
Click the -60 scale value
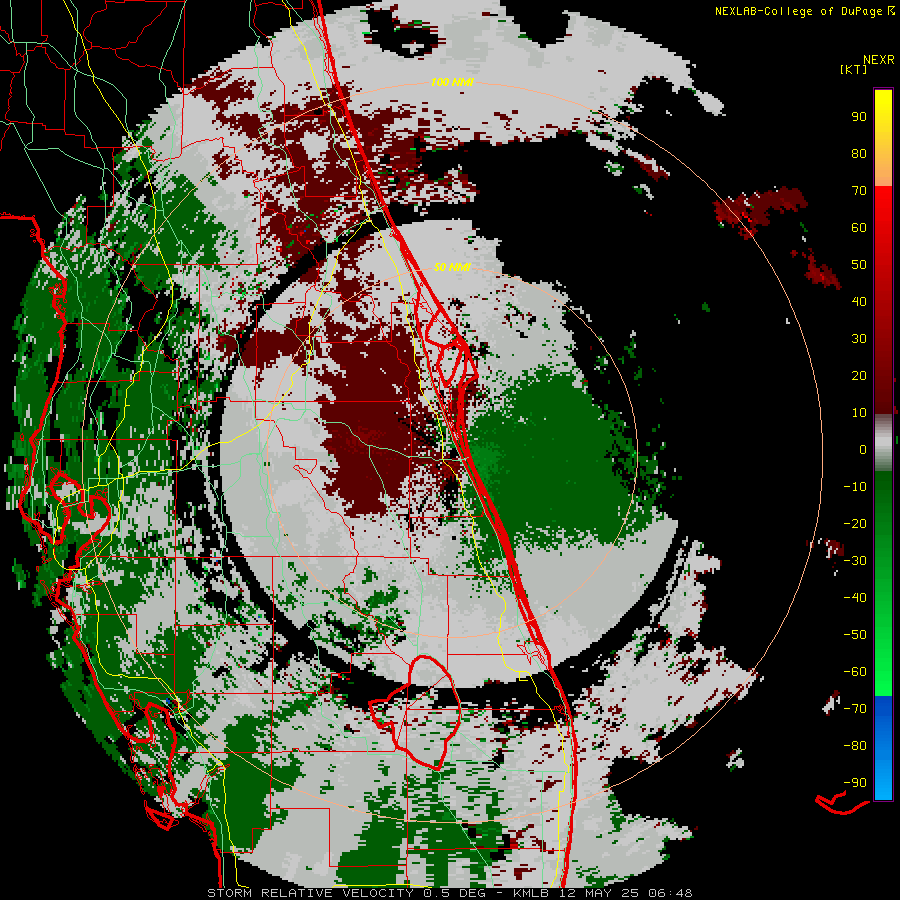click(x=855, y=672)
